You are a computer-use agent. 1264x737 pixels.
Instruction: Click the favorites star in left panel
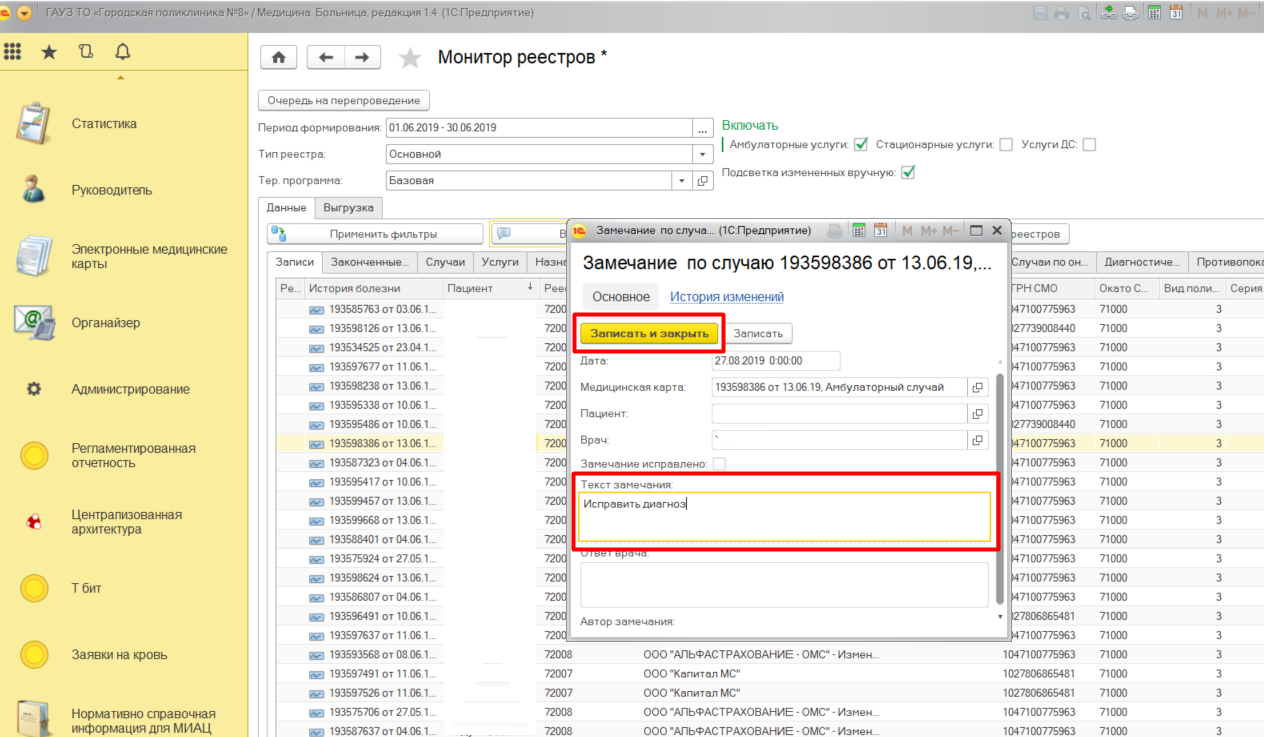[x=48, y=52]
